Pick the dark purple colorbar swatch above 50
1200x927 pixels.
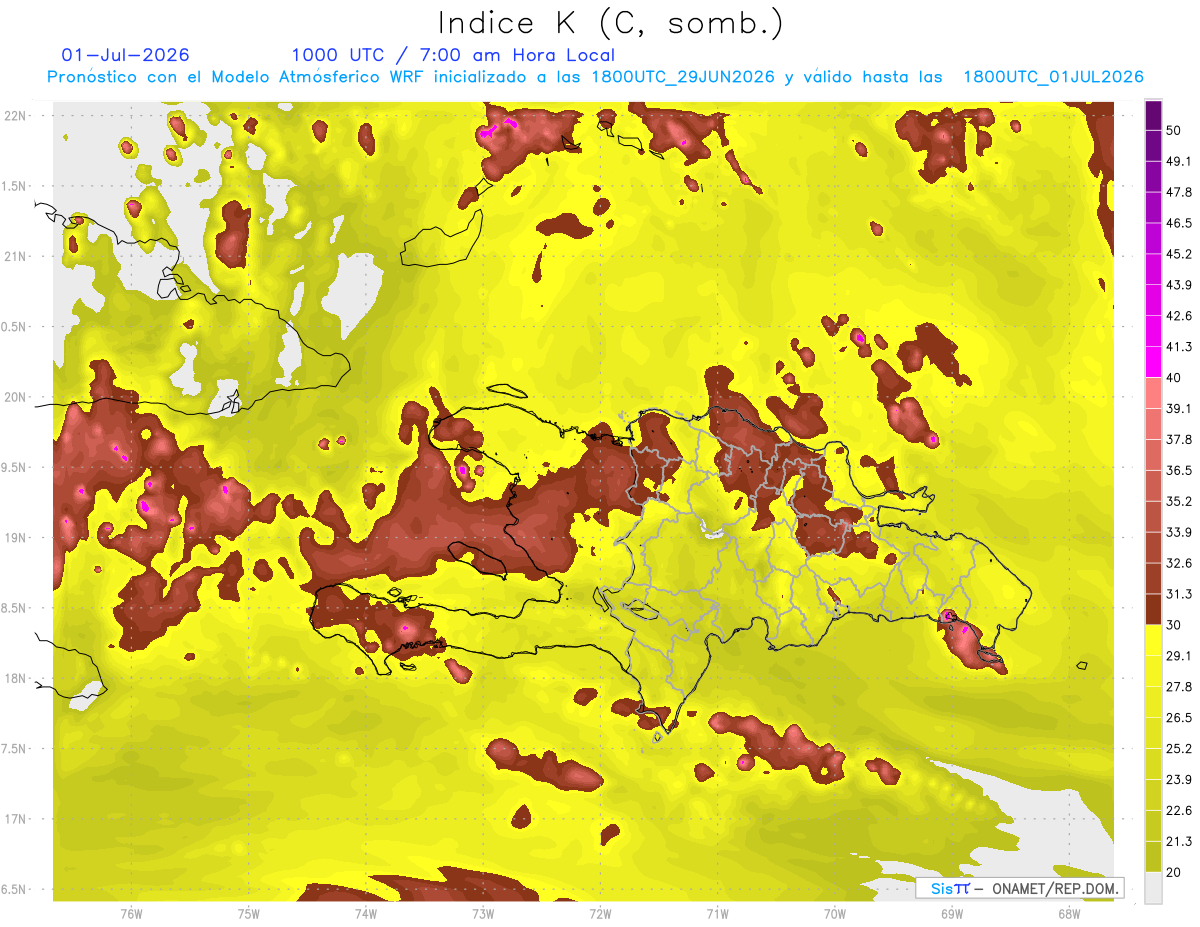pyautogui.click(x=1153, y=115)
